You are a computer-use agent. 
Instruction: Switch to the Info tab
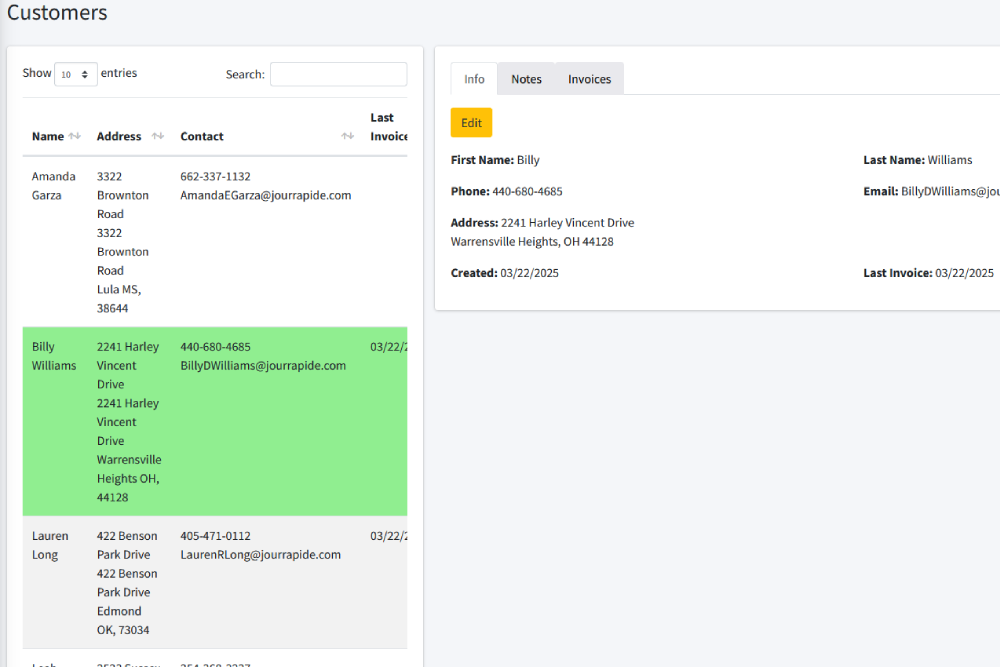tap(474, 79)
